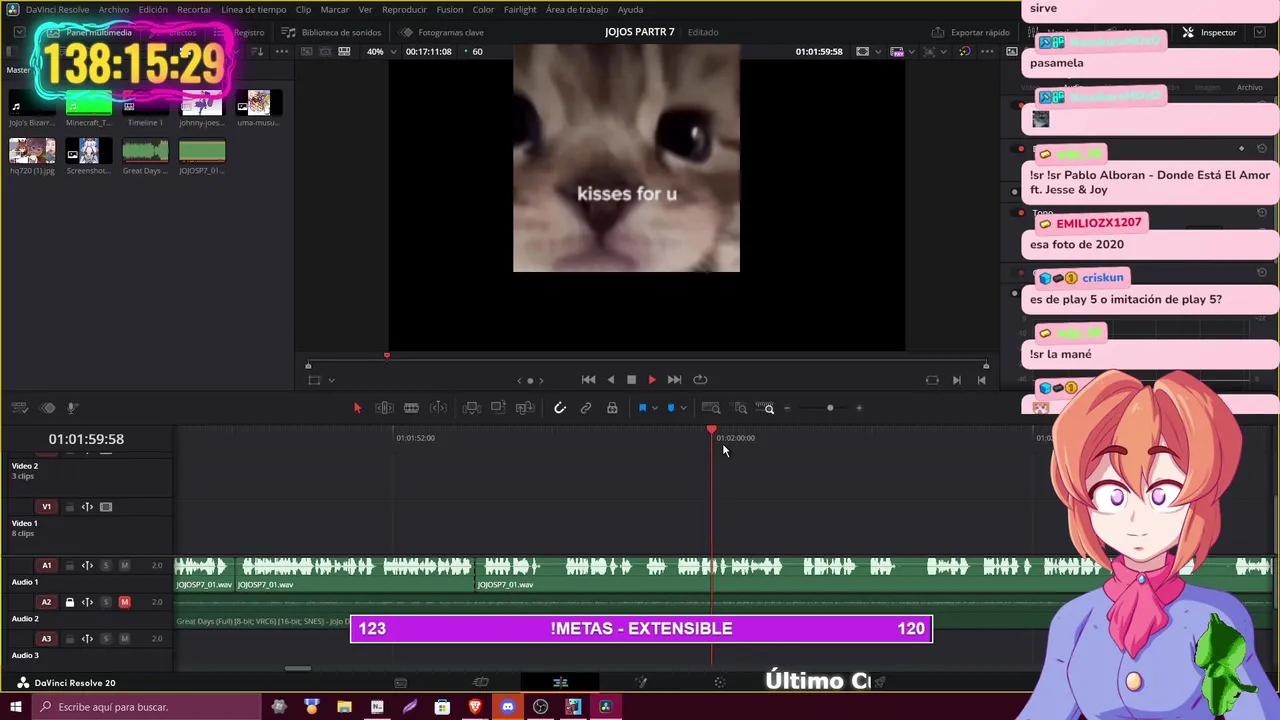Open the Edición menu
This screenshot has width=1280, height=720.
point(153,9)
